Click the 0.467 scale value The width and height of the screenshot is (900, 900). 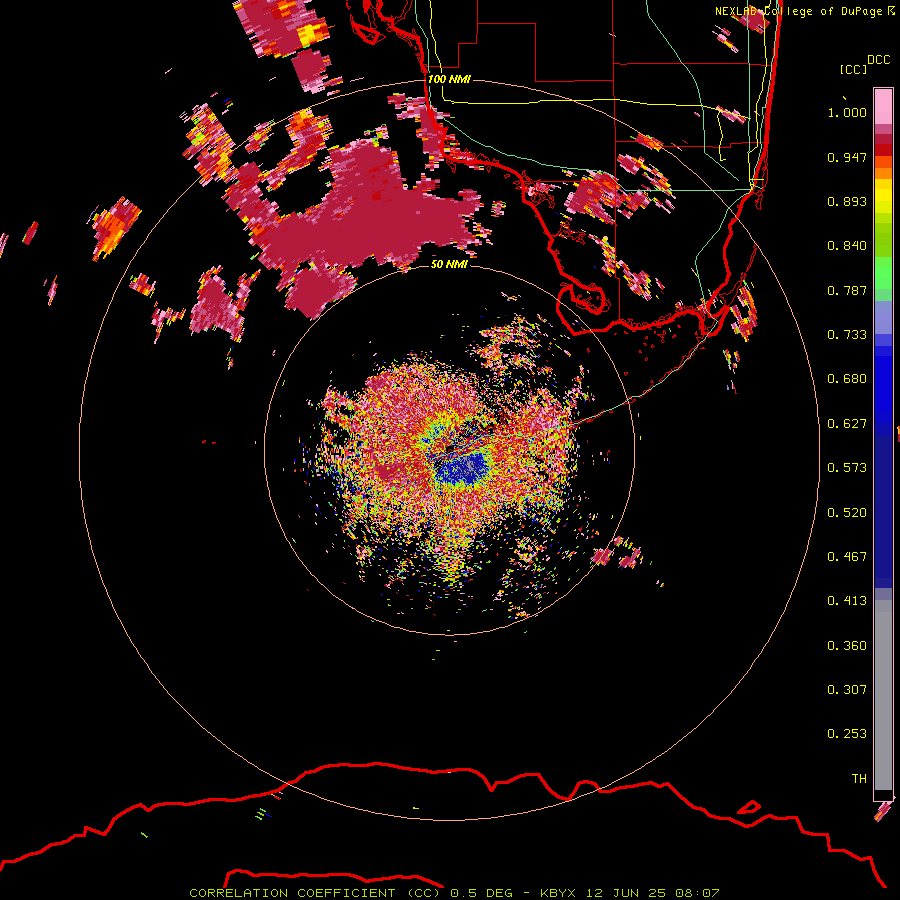847,557
